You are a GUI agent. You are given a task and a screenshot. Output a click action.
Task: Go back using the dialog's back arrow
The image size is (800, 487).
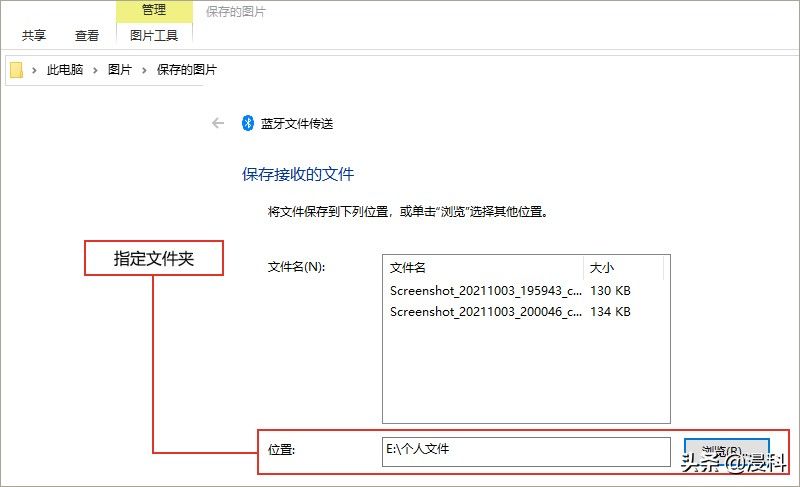coord(218,124)
